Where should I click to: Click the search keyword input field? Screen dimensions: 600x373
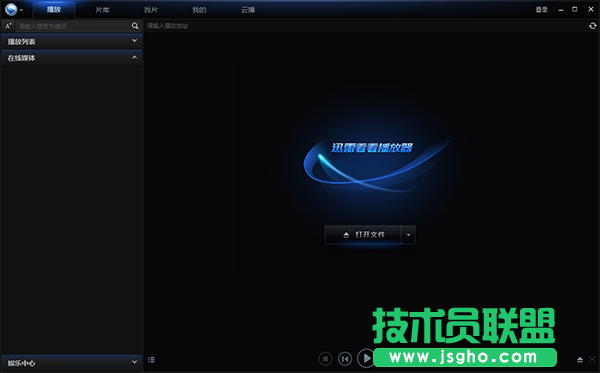point(73,26)
